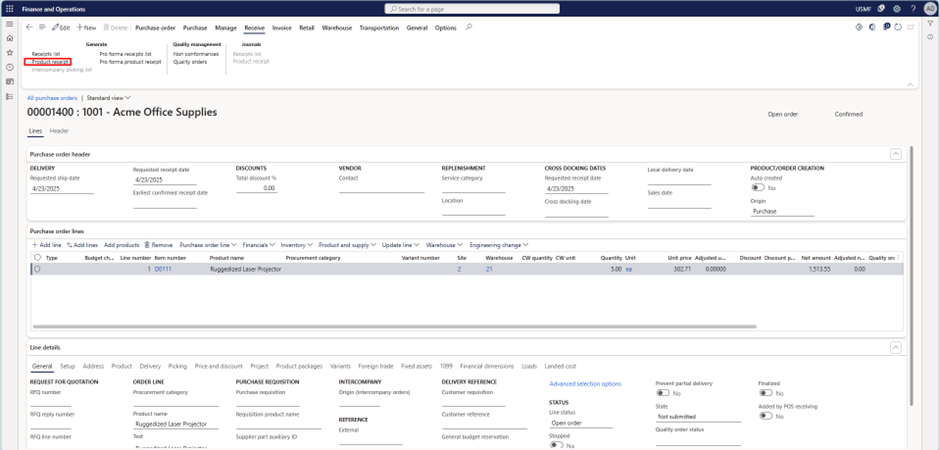Image resolution: width=940 pixels, height=450 pixels.
Task: Show list pane icon beside back arrow
Action: 42,28
